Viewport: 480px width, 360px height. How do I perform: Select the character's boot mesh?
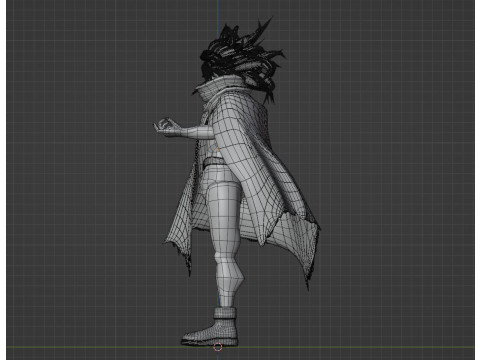[211, 327]
